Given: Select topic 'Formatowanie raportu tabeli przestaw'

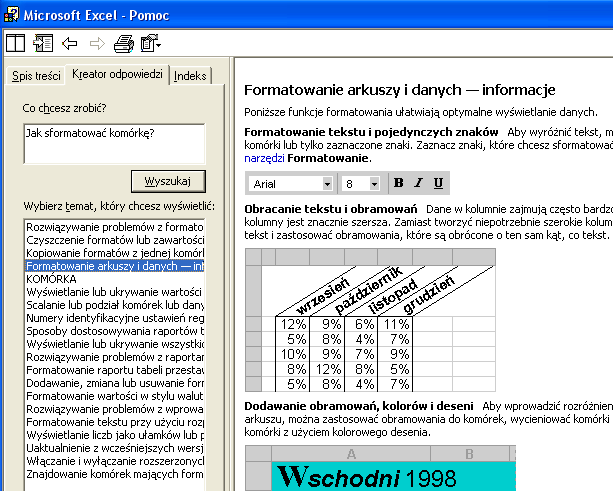Looking at the screenshot, I should pyautogui.click(x=115, y=370).
